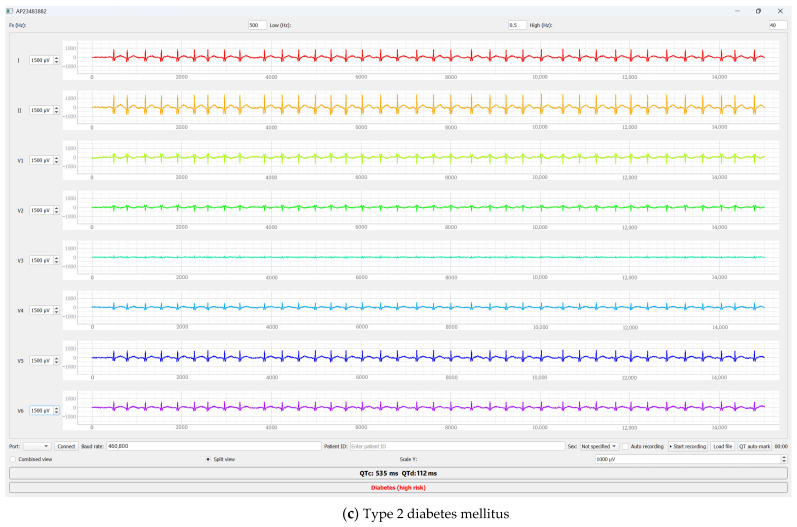Adjust lead V2 amplitude spinner arrows
797x527 pixels.
click(x=56, y=210)
